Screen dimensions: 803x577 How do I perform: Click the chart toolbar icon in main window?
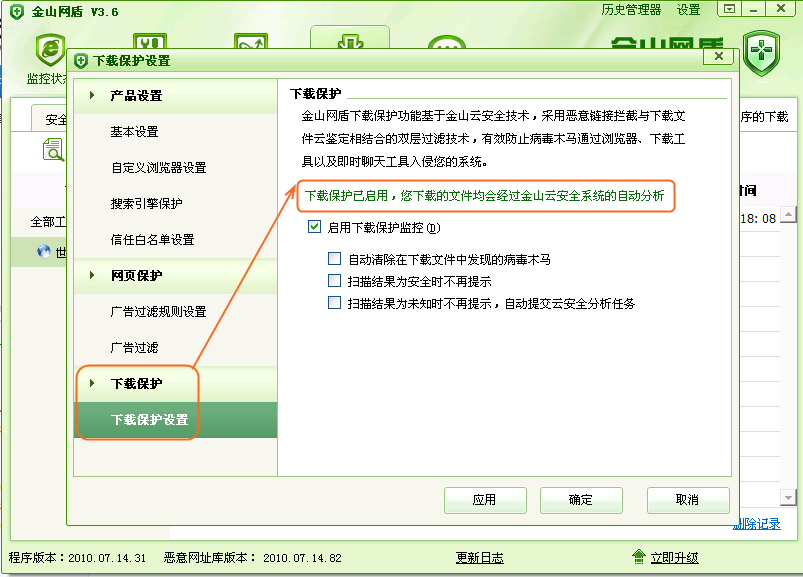250,41
